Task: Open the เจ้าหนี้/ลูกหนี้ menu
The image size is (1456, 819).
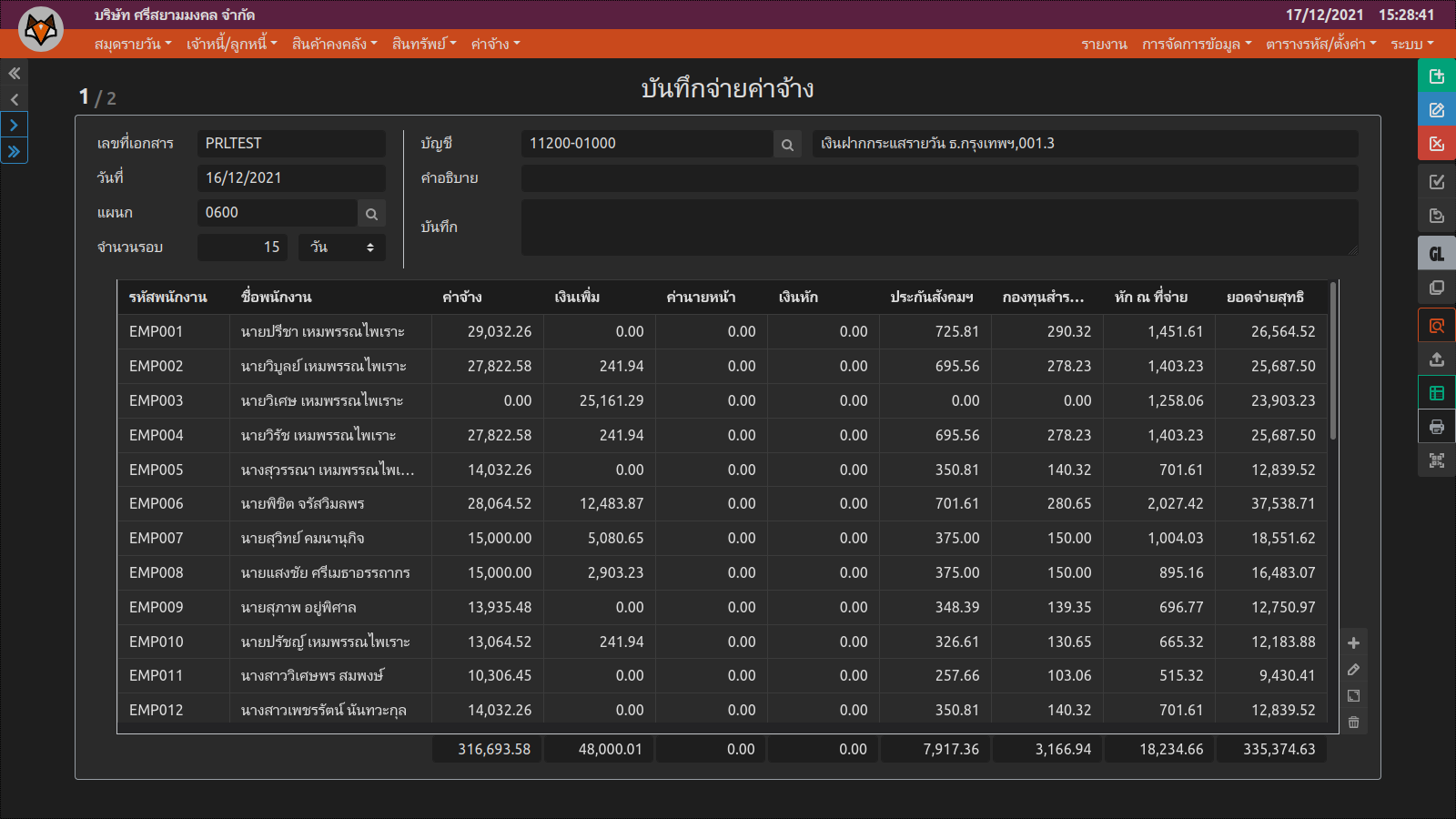Action: (231, 44)
